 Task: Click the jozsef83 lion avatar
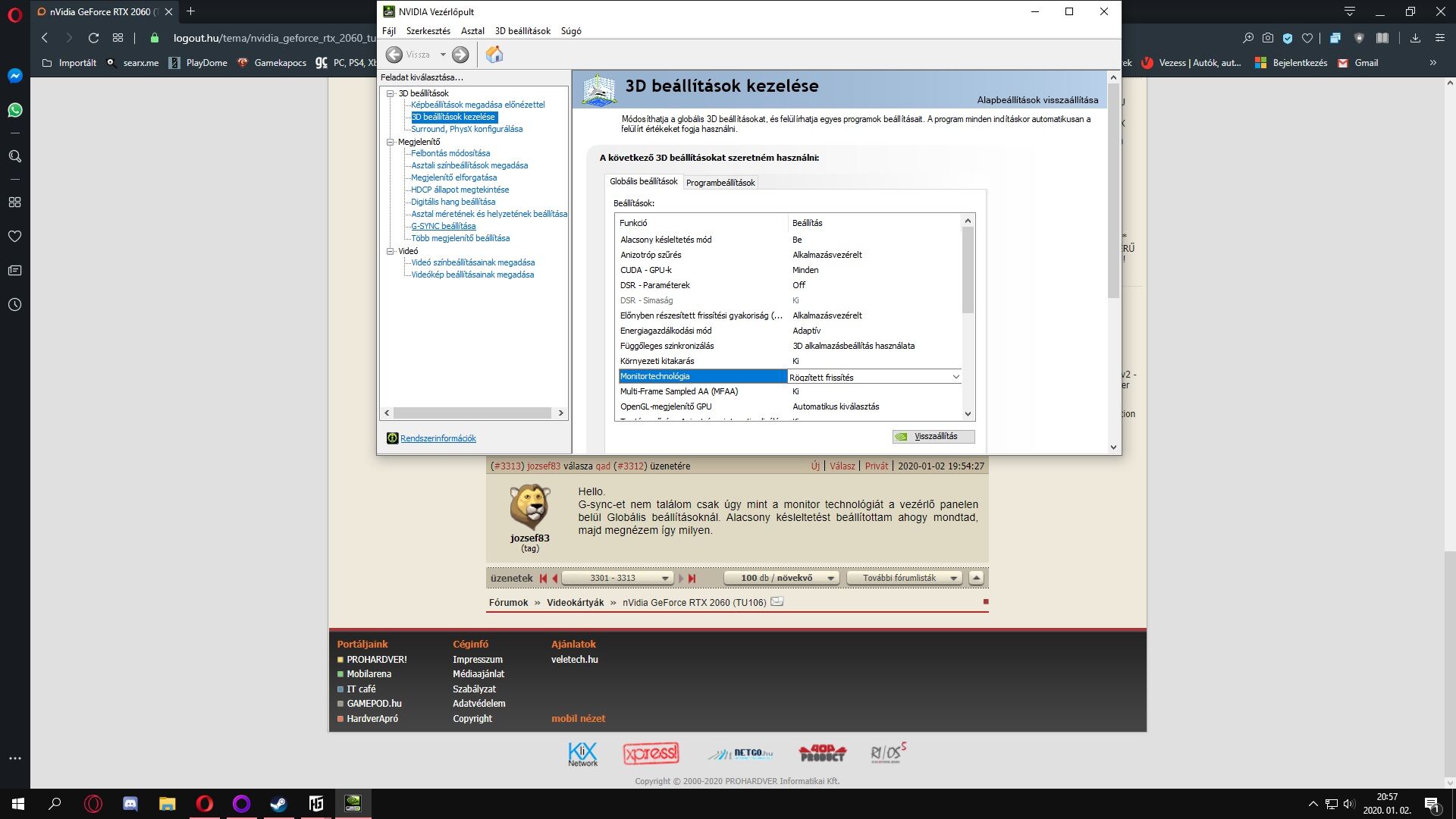click(529, 507)
